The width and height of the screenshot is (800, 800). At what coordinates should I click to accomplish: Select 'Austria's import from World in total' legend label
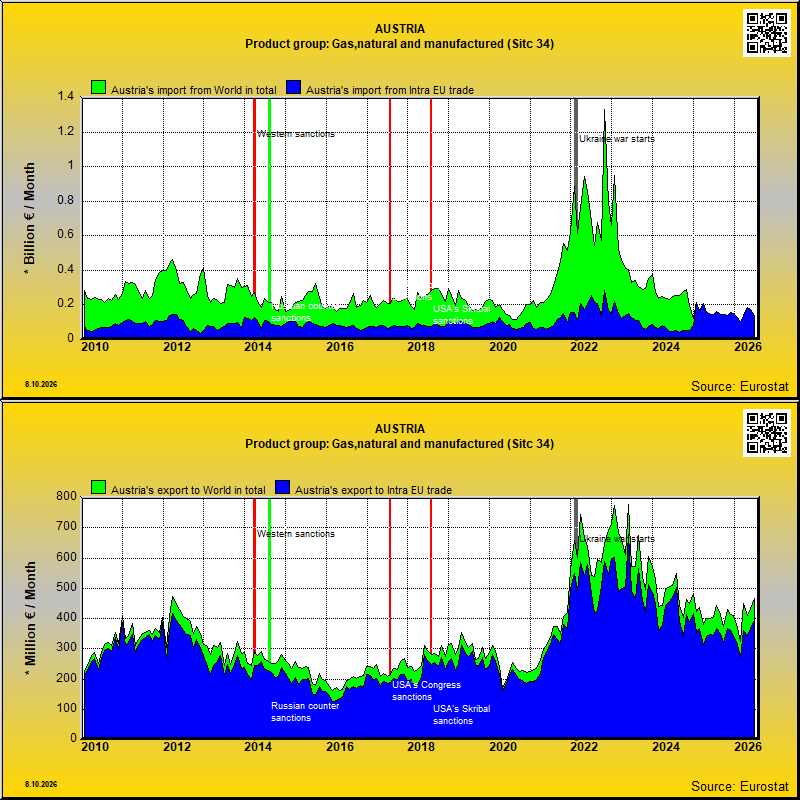click(194, 90)
